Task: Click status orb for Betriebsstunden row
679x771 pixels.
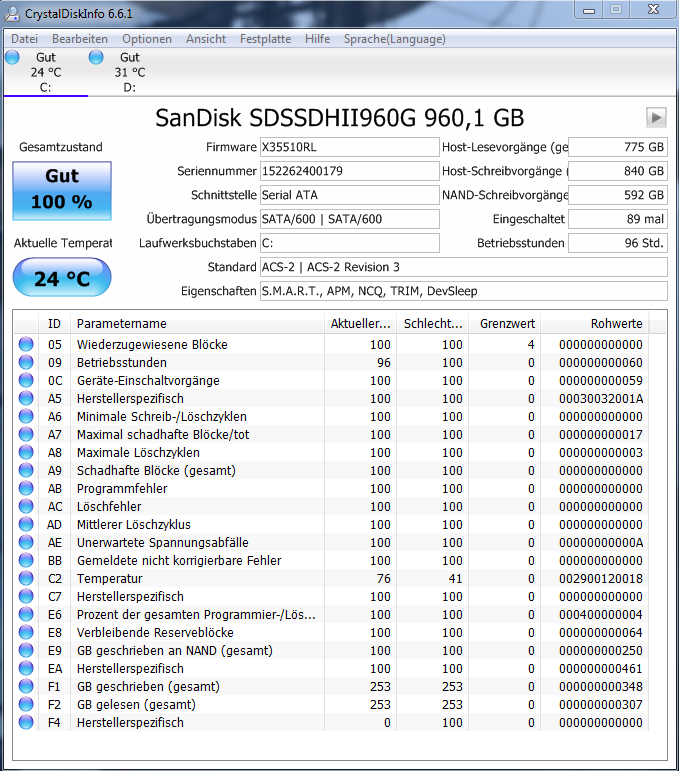Action: click(26, 362)
